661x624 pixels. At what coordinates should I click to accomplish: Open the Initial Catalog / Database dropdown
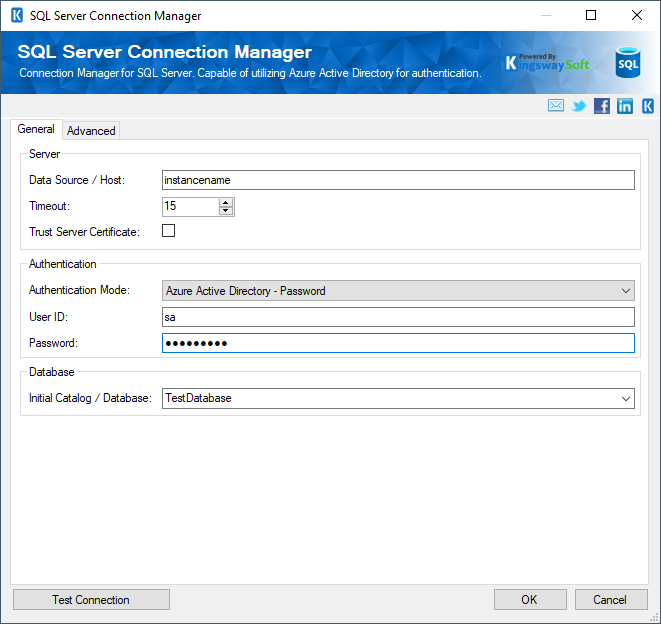626,398
